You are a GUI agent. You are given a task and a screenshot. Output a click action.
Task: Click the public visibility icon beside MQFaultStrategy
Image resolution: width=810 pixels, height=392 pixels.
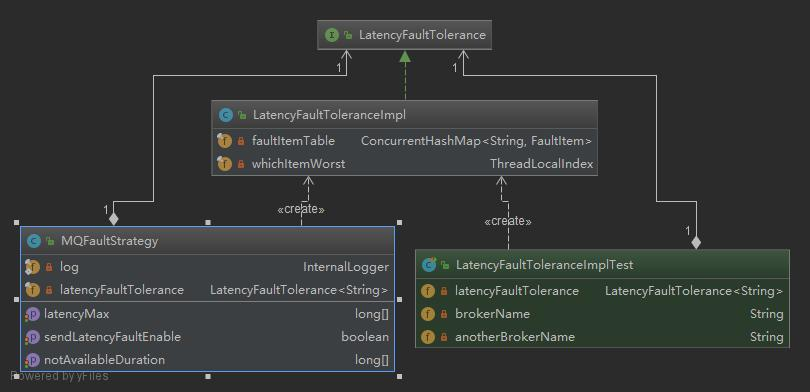tap(50, 241)
